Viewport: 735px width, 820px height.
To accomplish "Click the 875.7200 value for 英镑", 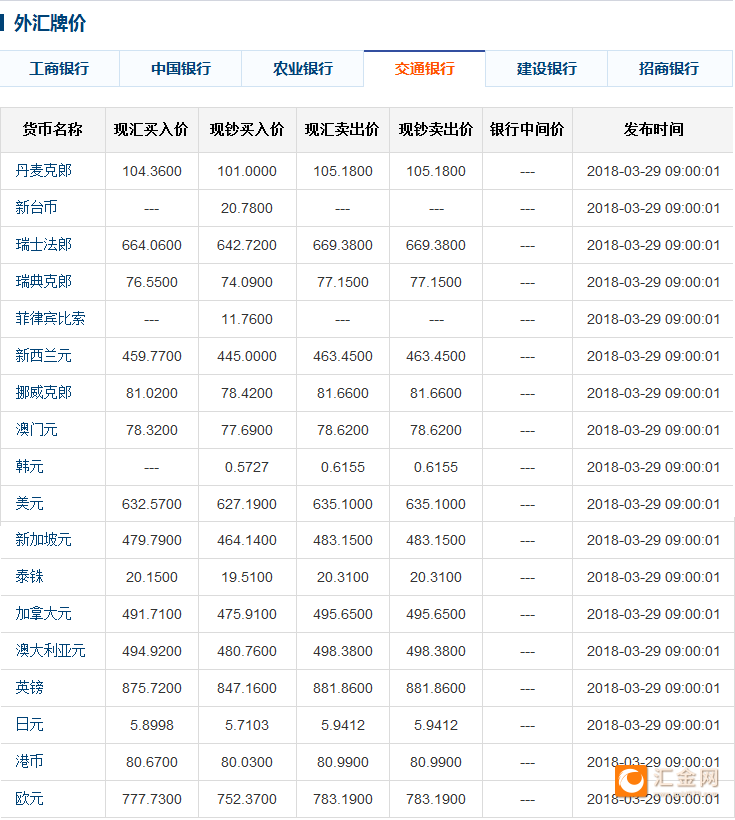I will (x=152, y=688).
